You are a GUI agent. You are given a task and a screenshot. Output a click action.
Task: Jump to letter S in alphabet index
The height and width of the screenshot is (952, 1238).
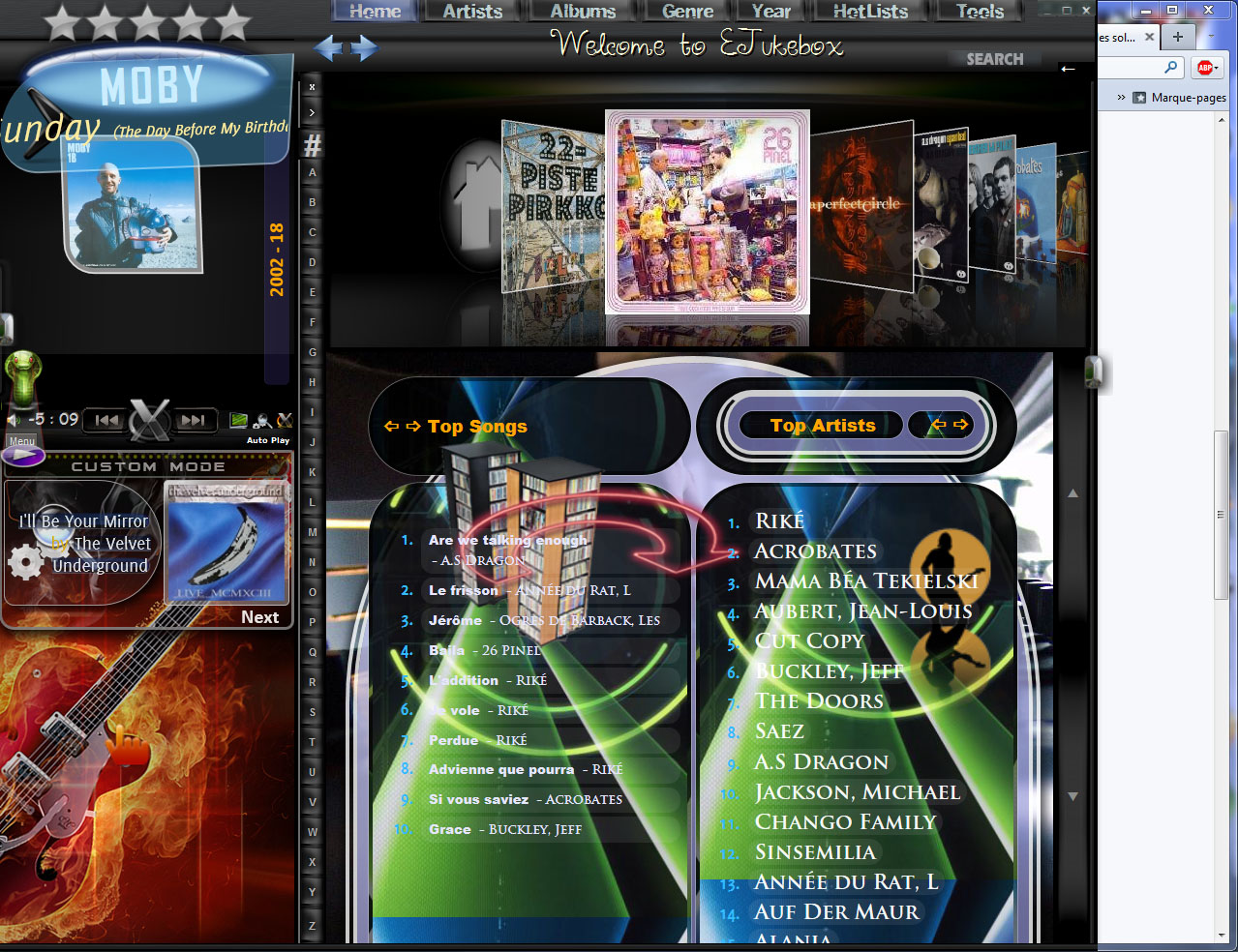(x=312, y=712)
